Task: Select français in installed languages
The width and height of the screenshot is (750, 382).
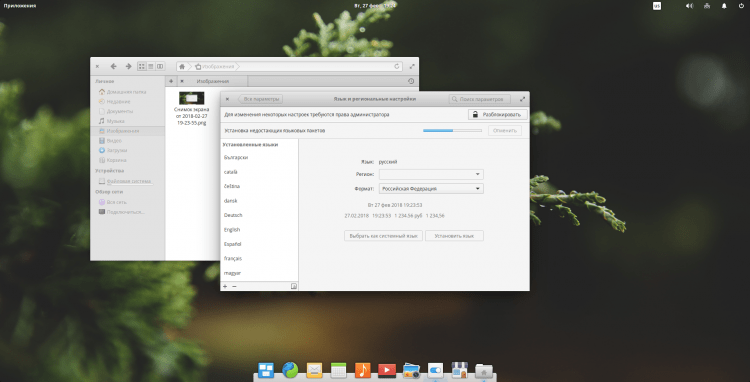Action: (259, 259)
